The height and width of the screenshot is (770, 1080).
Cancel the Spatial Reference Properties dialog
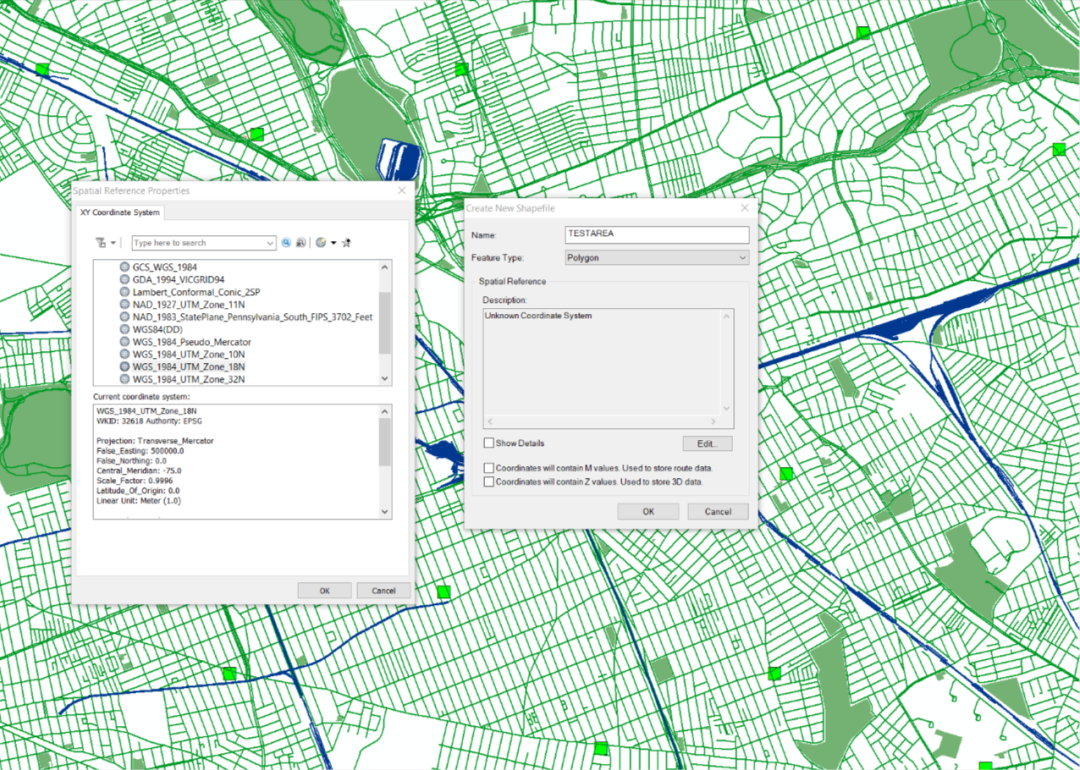click(x=383, y=590)
